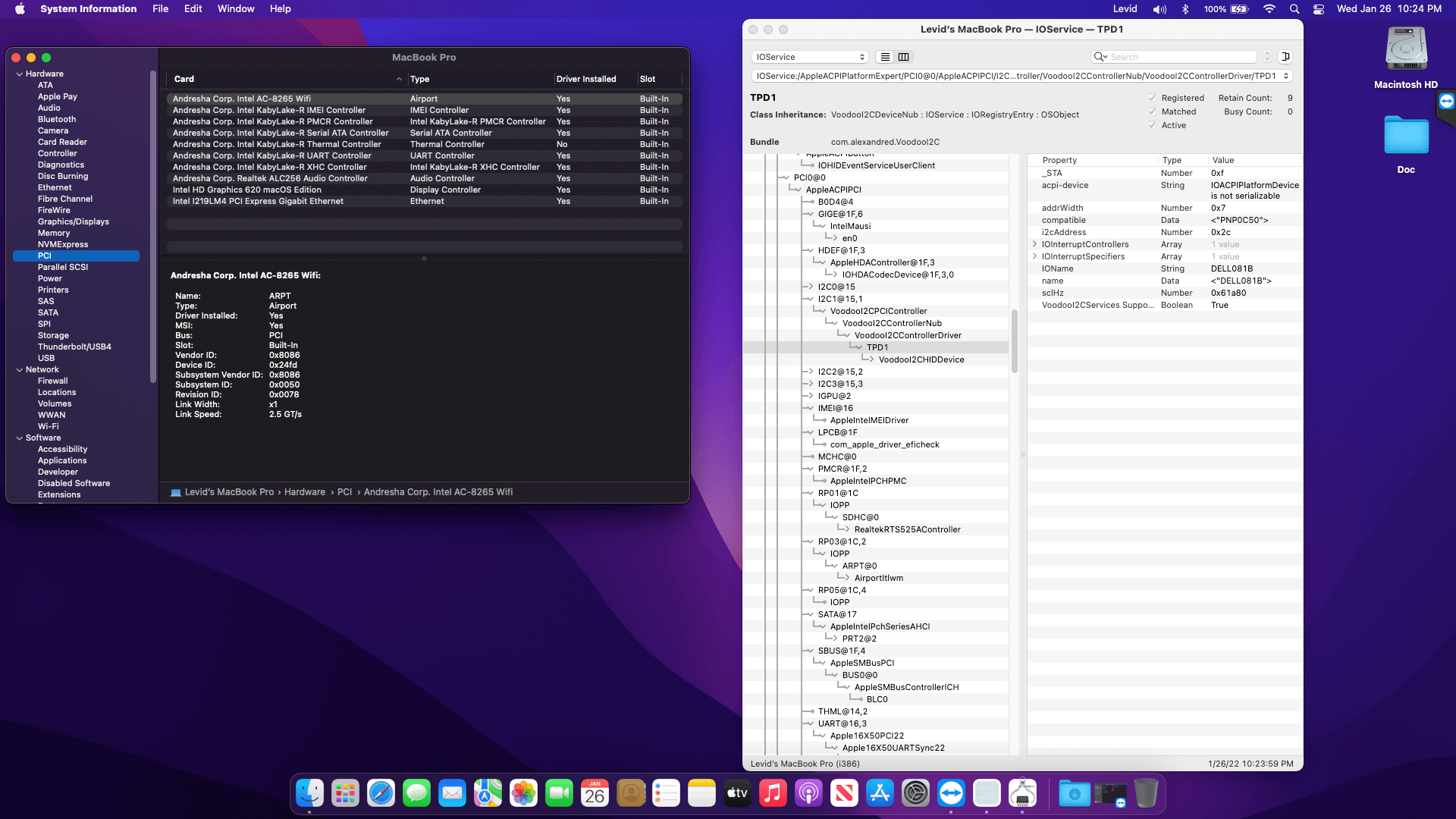Open the Mail app in the Dock
1456x819 pixels.
click(452, 793)
